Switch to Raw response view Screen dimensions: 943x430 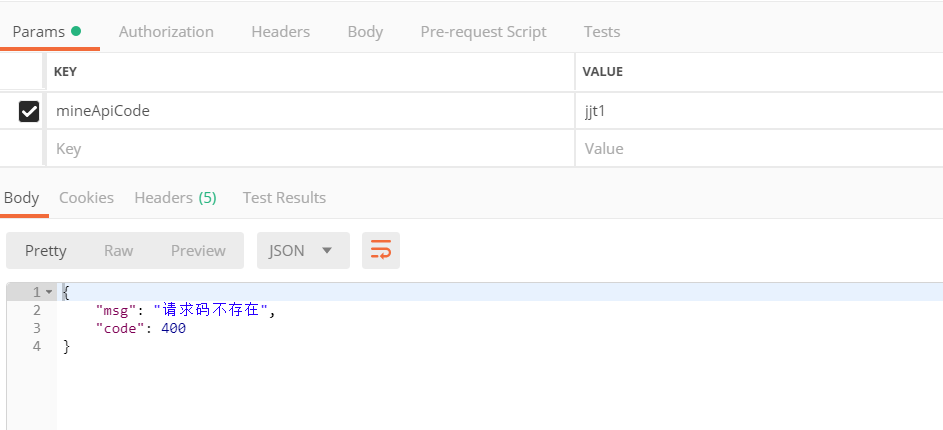pyautogui.click(x=118, y=251)
